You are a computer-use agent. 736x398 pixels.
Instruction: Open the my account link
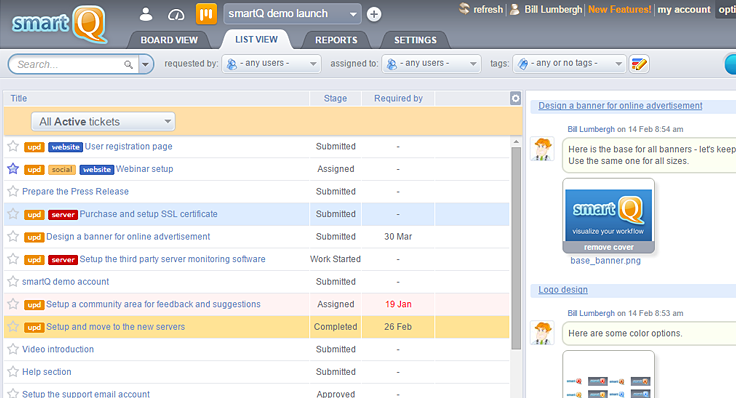(684, 9)
